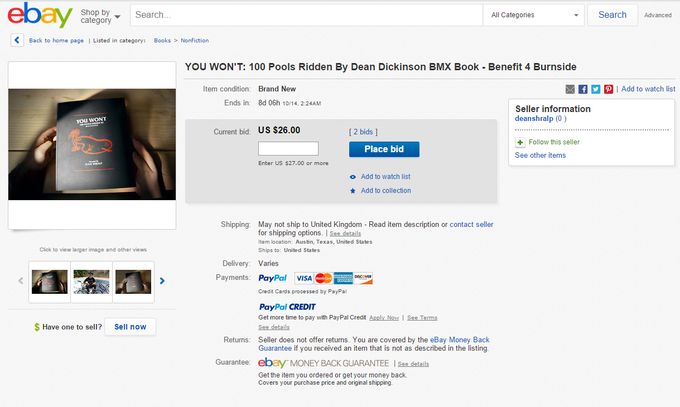The image size is (680, 407).
Task: Share the listing on Twitter
Action: pyautogui.click(x=596, y=89)
